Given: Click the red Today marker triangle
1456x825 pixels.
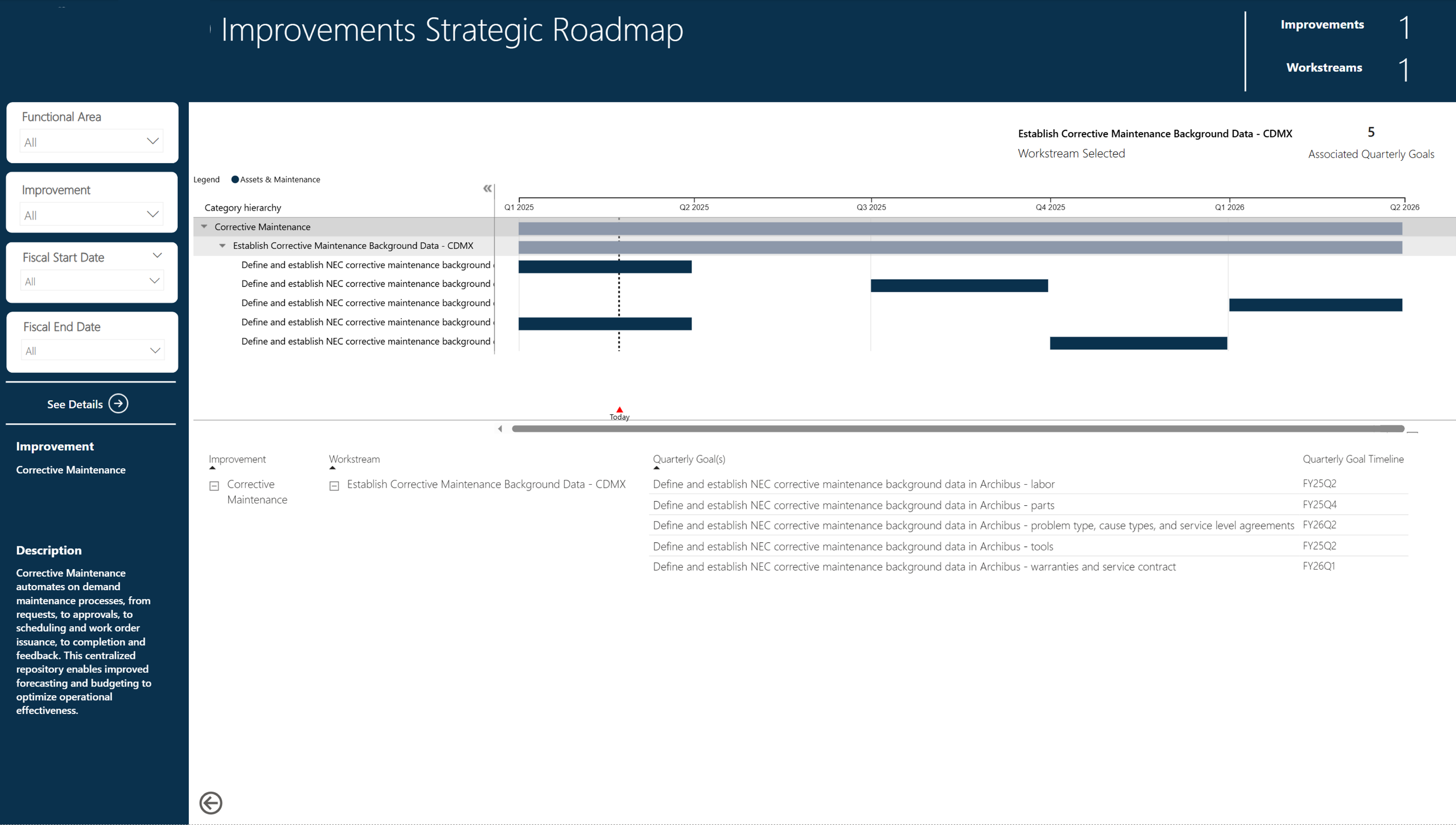Looking at the screenshot, I should (619, 410).
